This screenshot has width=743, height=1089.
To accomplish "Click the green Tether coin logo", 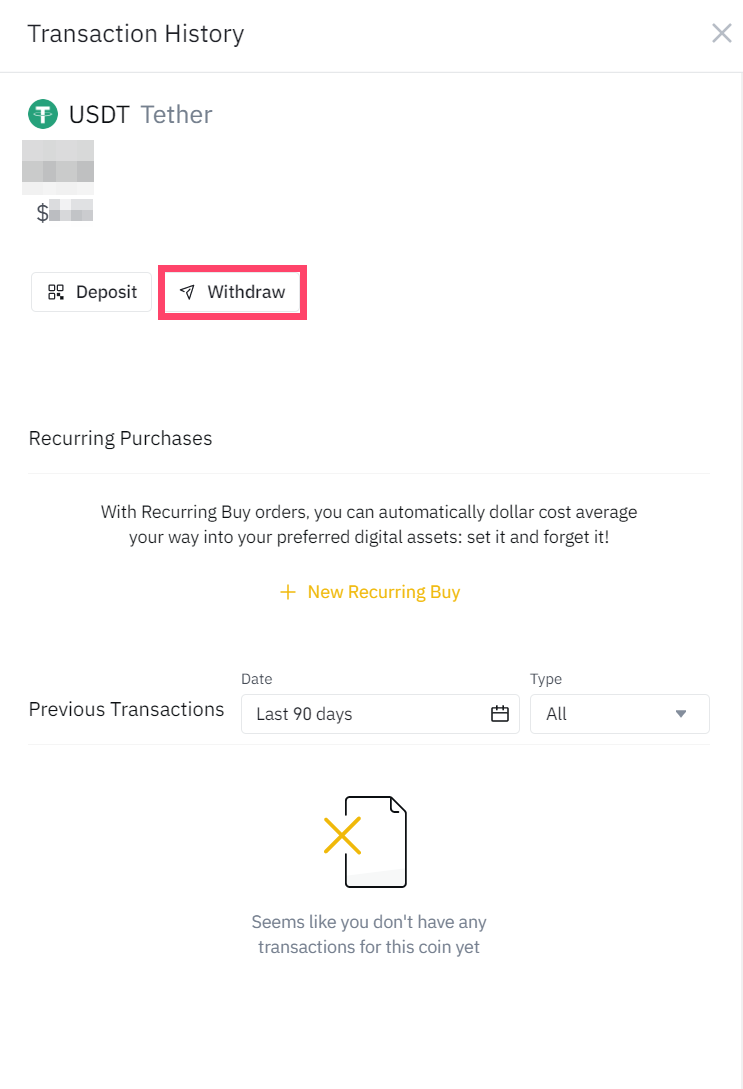I will tap(43, 114).
